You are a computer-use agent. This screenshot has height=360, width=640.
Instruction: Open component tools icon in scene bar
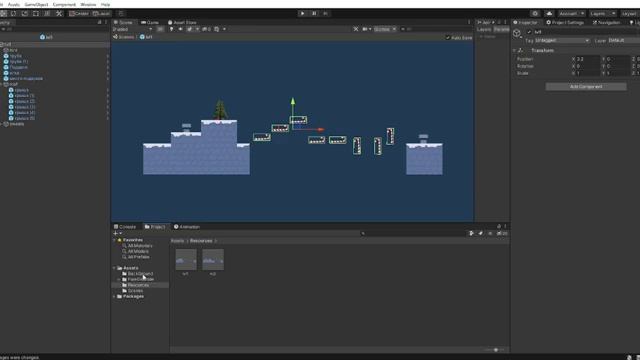356,29
